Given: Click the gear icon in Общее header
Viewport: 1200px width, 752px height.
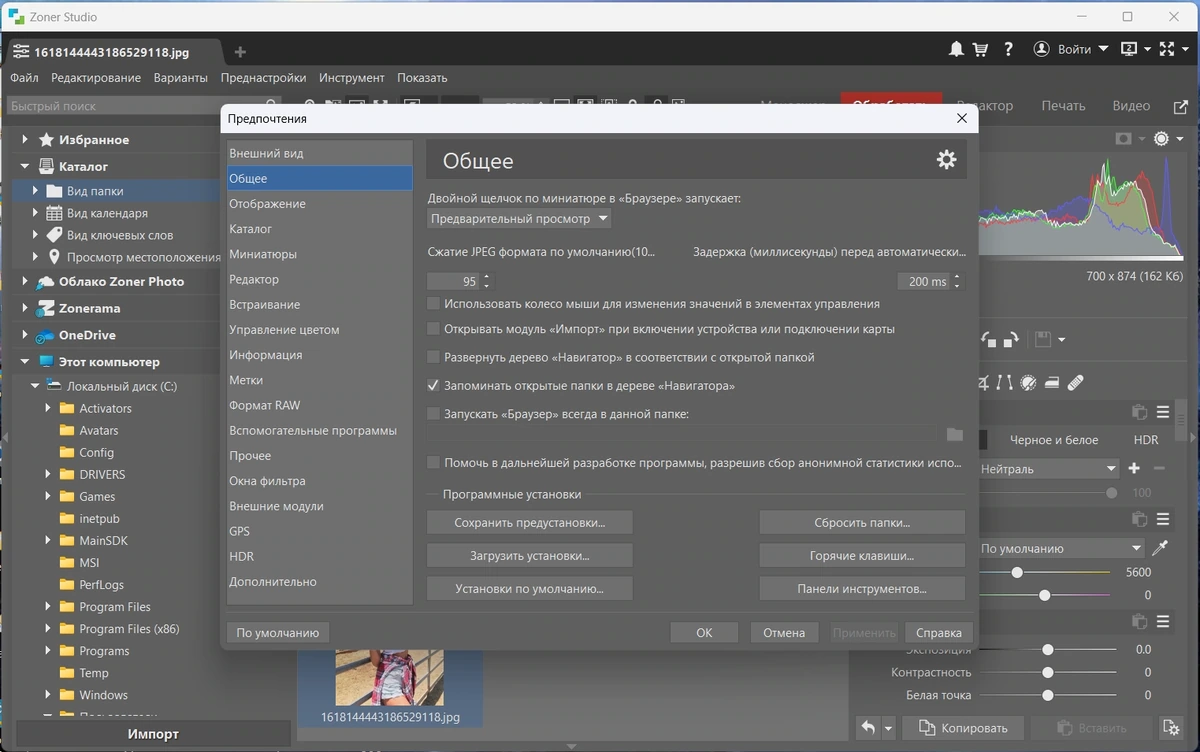Looking at the screenshot, I should pos(946,160).
